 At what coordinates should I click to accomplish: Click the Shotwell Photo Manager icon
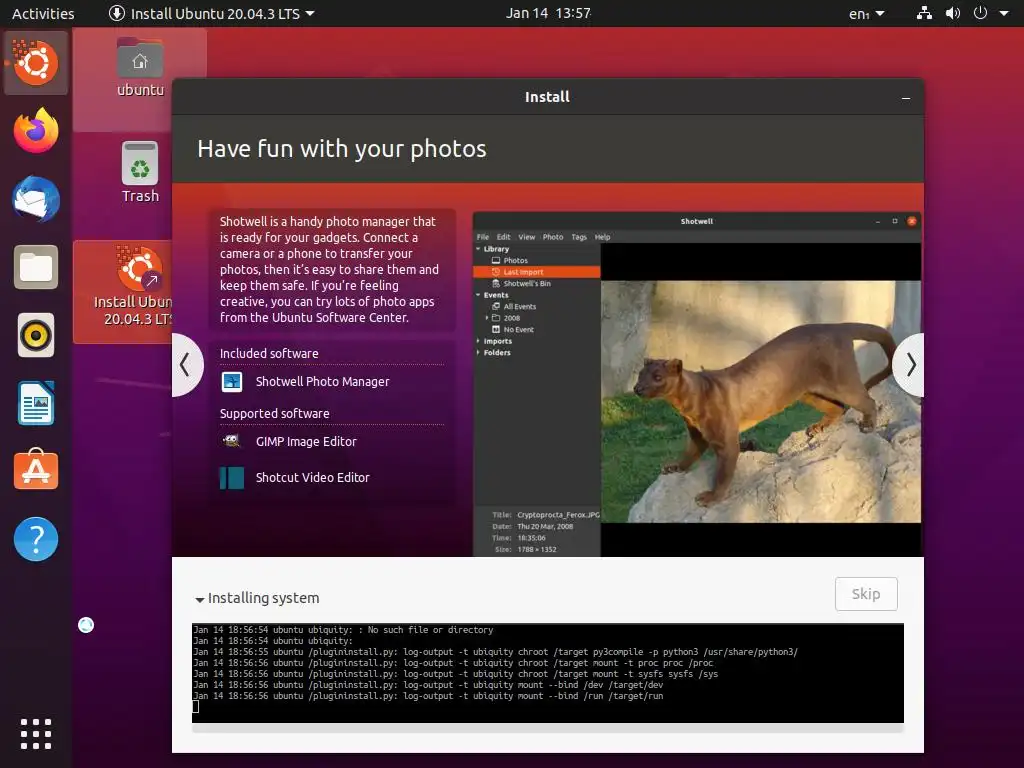tap(232, 381)
